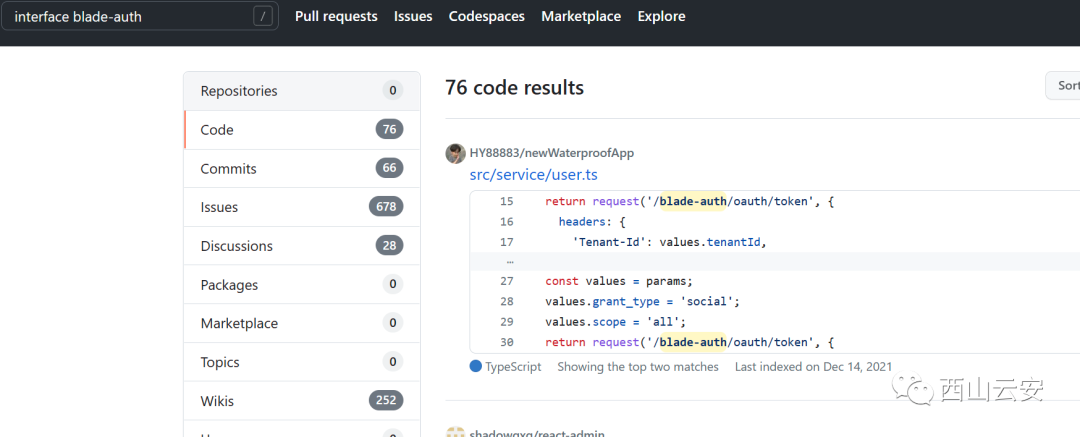View Wikis search results
Screen dimensions: 1080x437
coord(217,401)
